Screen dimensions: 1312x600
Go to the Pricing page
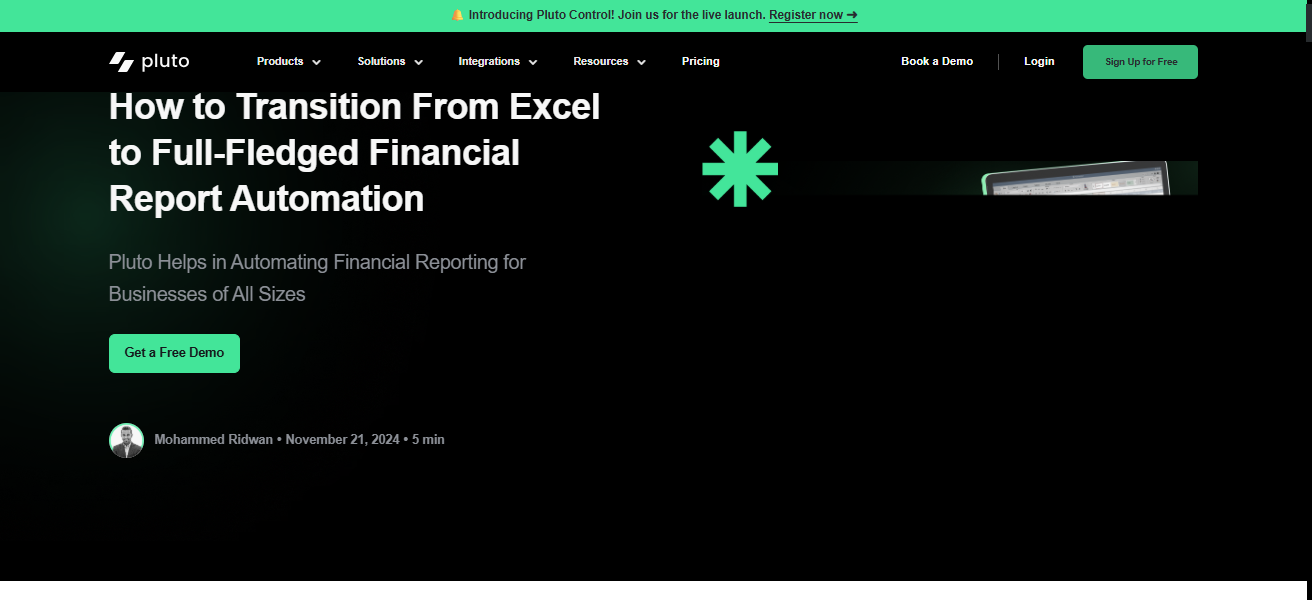(x=700, y=62)
